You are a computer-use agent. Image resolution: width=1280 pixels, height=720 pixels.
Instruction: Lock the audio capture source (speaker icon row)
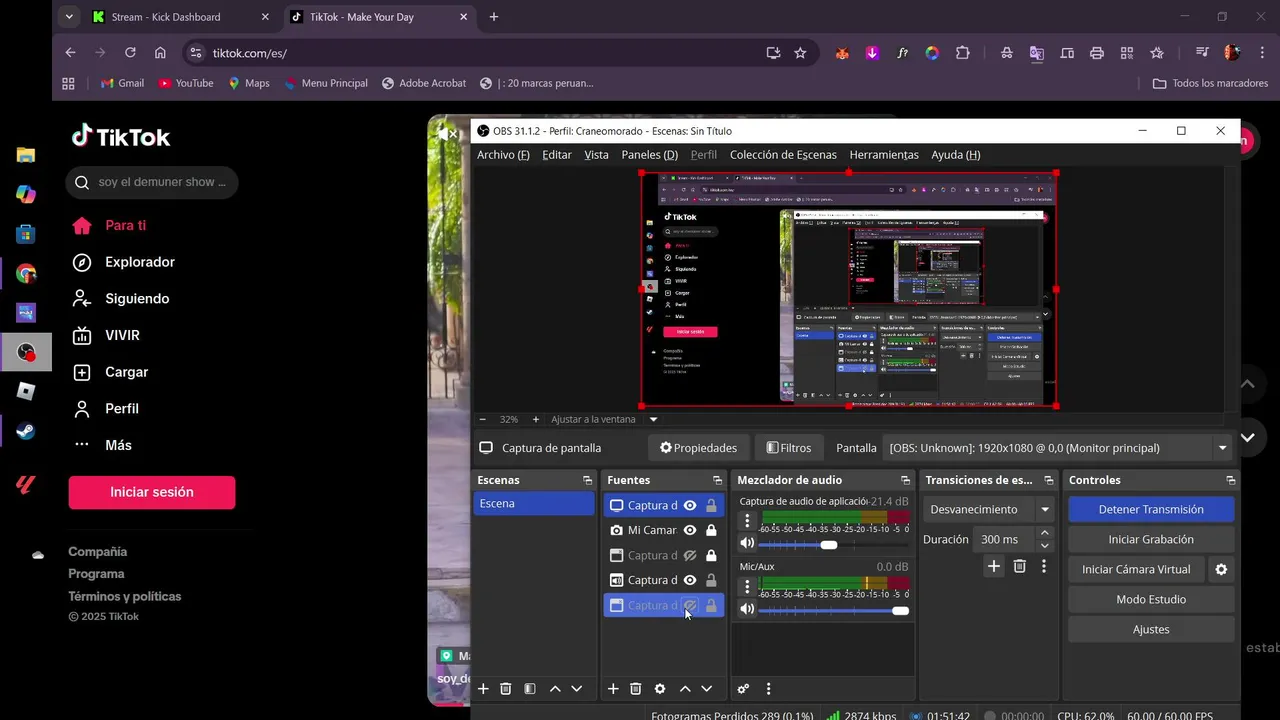coord(711,580)
